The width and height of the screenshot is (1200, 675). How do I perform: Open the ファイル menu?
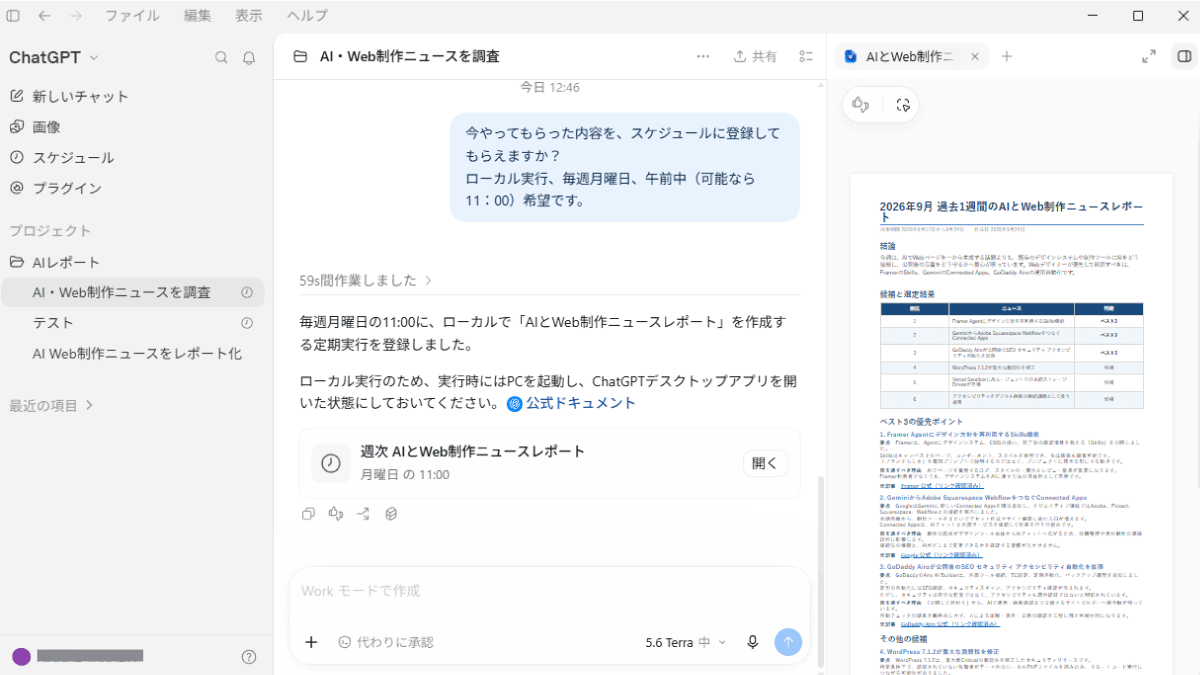132,16
